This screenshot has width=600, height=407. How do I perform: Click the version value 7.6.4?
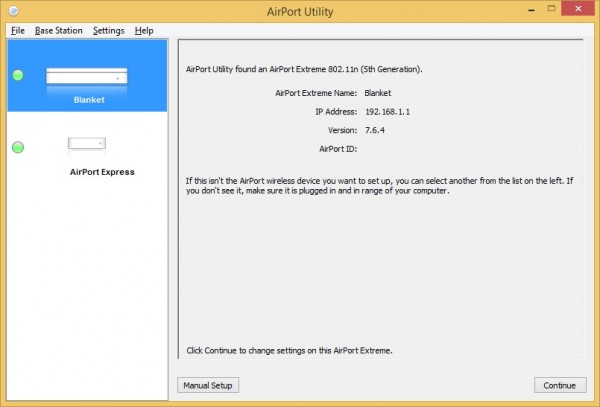coord(375,130)
